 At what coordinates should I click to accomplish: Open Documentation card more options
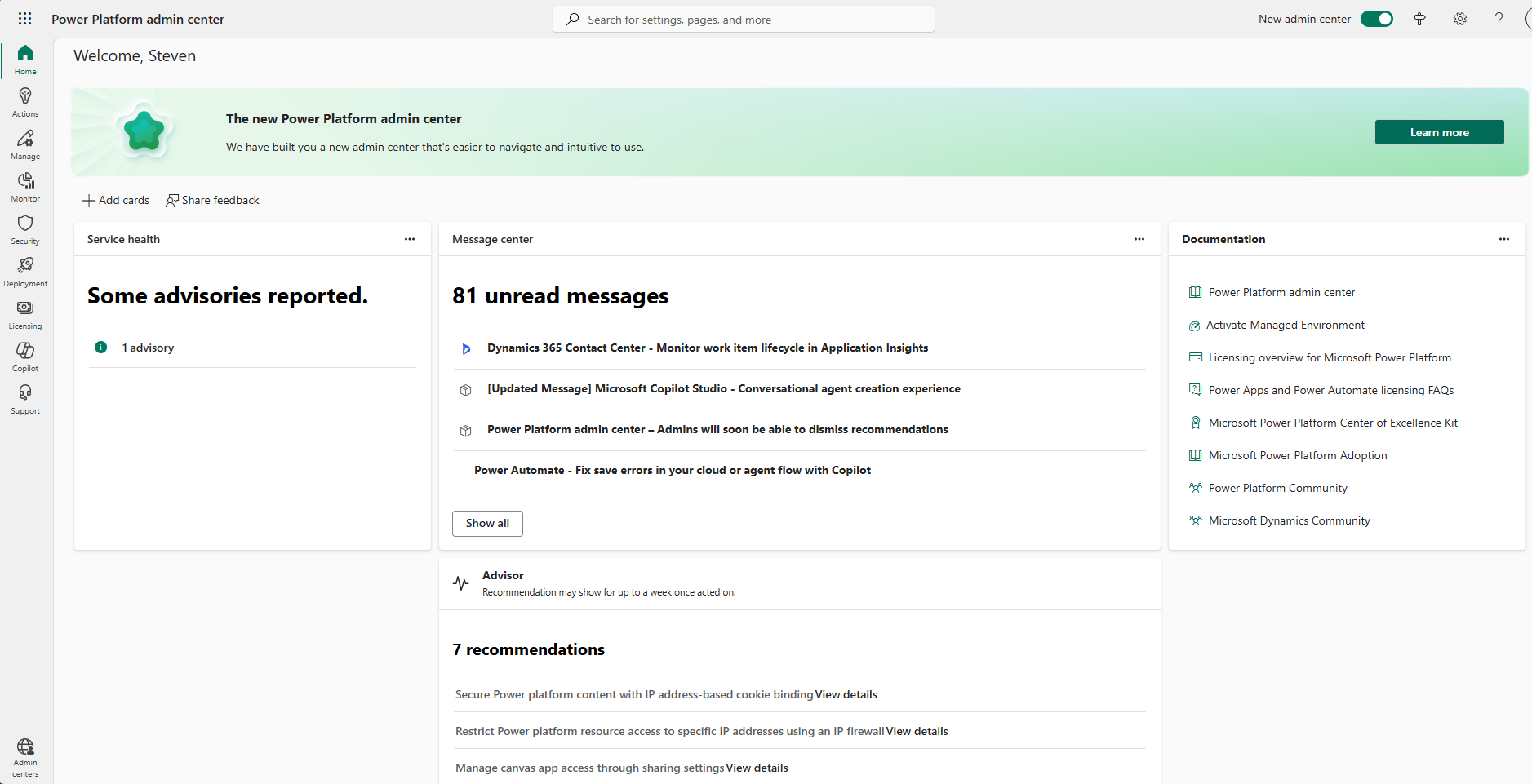[x=1504, y=239]
